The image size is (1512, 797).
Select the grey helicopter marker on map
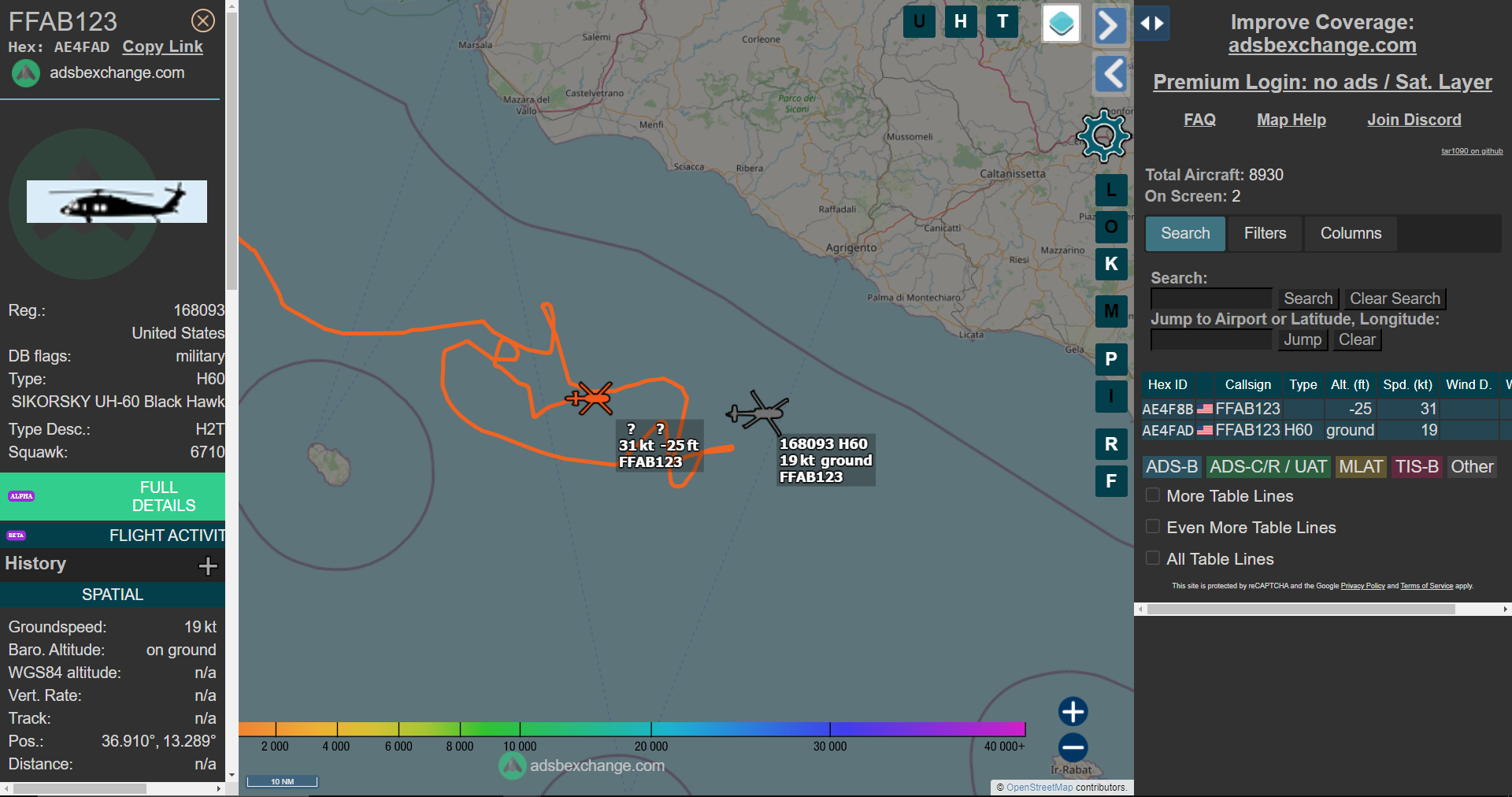pos(757,413)
